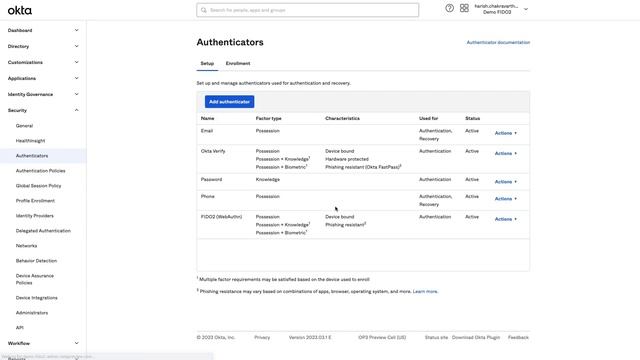Expand the Applications menu chevron
640x360 pixels.
tap(76, 78)
